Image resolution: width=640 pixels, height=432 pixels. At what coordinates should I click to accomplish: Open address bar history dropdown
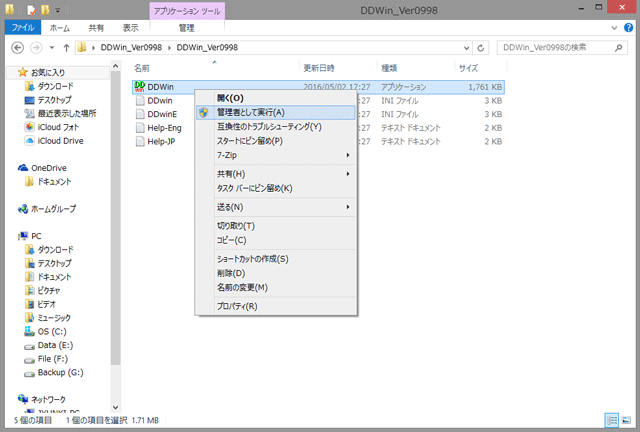(x=467, y=48)
